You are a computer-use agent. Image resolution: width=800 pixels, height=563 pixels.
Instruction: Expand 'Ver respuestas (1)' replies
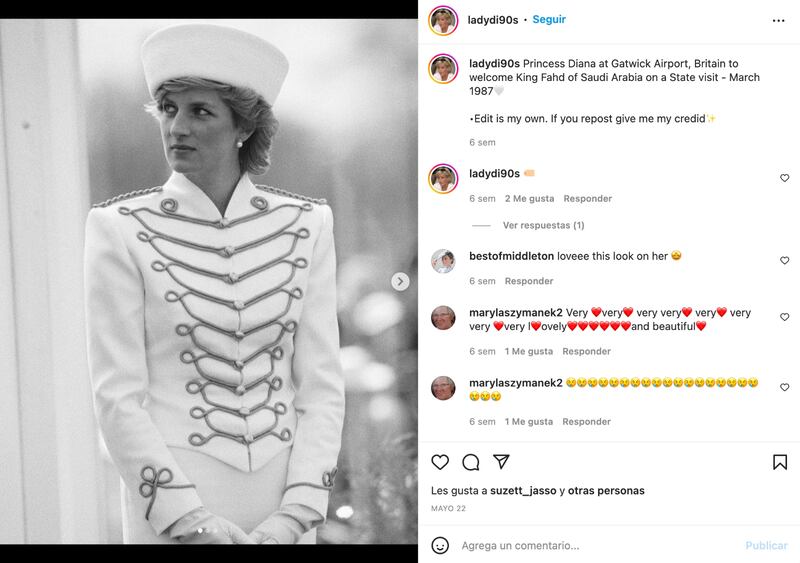pyautogui.click(x=543, y=226)
